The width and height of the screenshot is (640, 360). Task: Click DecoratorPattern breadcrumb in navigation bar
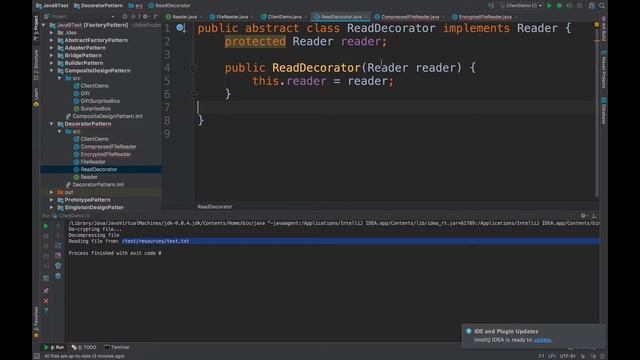(x=98, y=6)
